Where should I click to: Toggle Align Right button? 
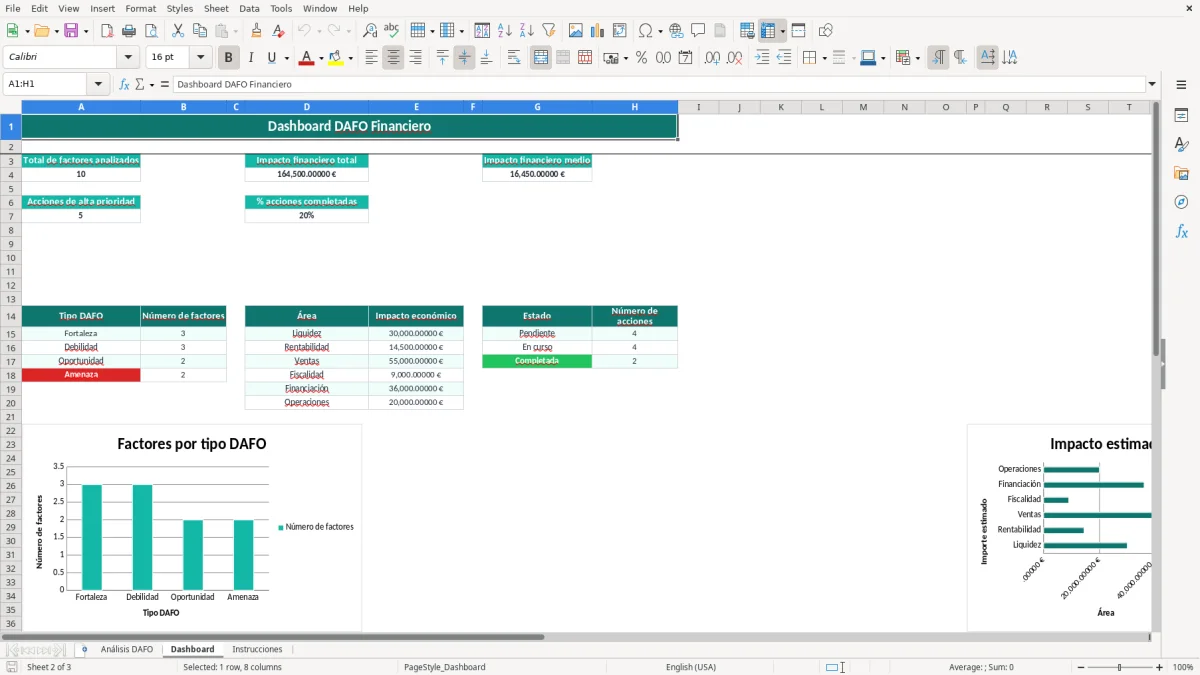pos(415,58)
